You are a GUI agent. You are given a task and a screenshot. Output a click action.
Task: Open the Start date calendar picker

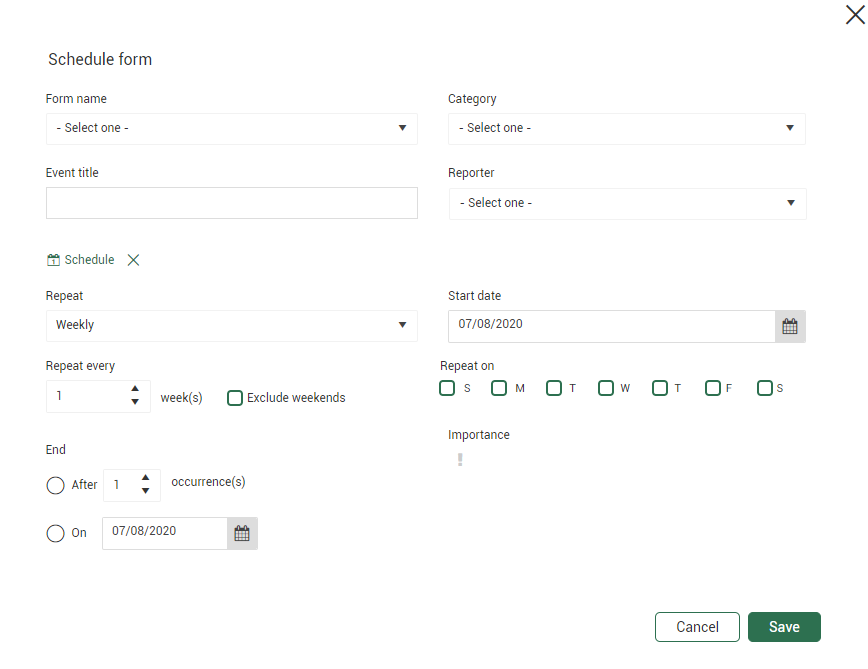coord(790,326)
